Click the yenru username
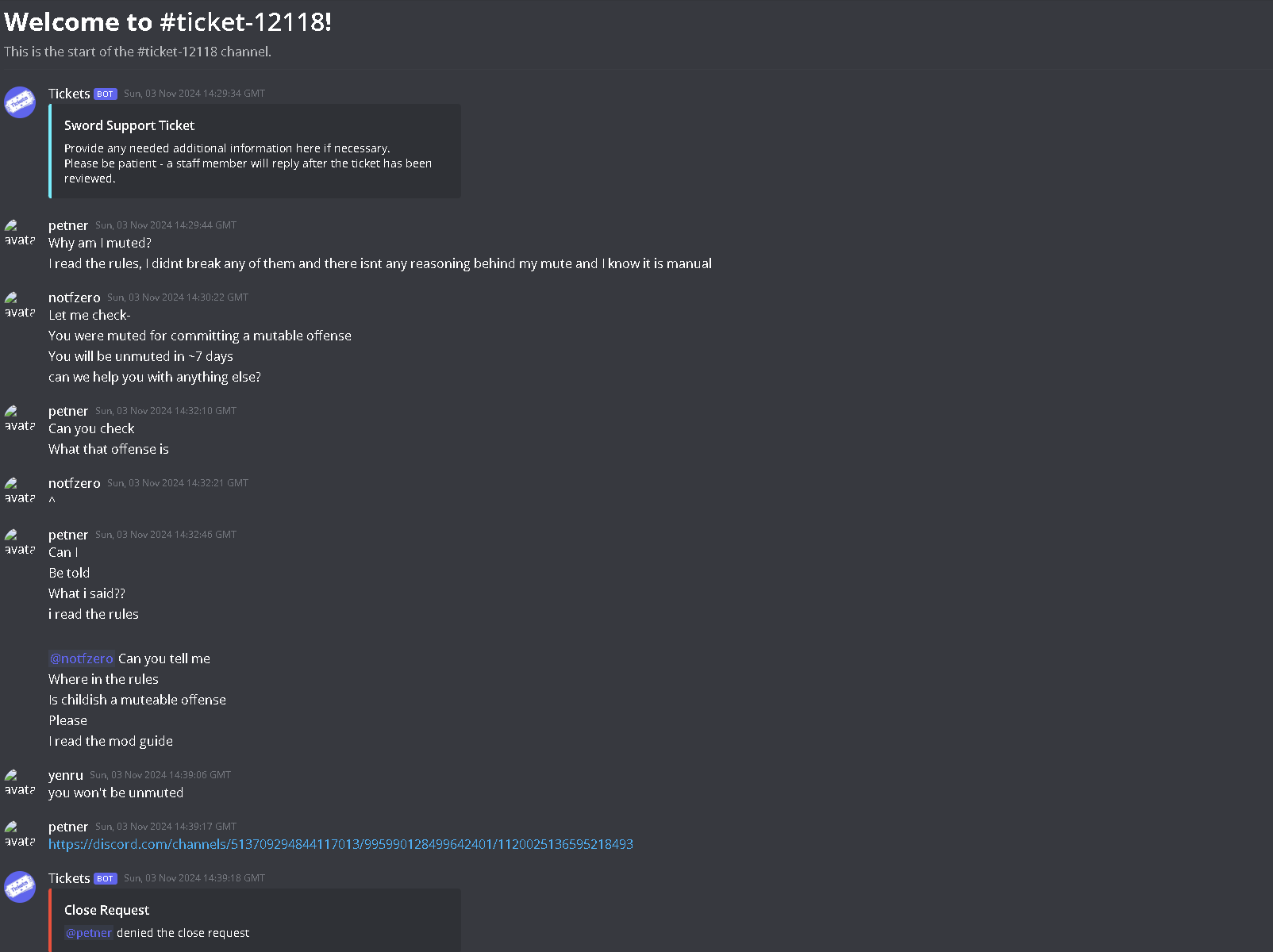This screenshot has height=952, width=1273. [66, 775]
